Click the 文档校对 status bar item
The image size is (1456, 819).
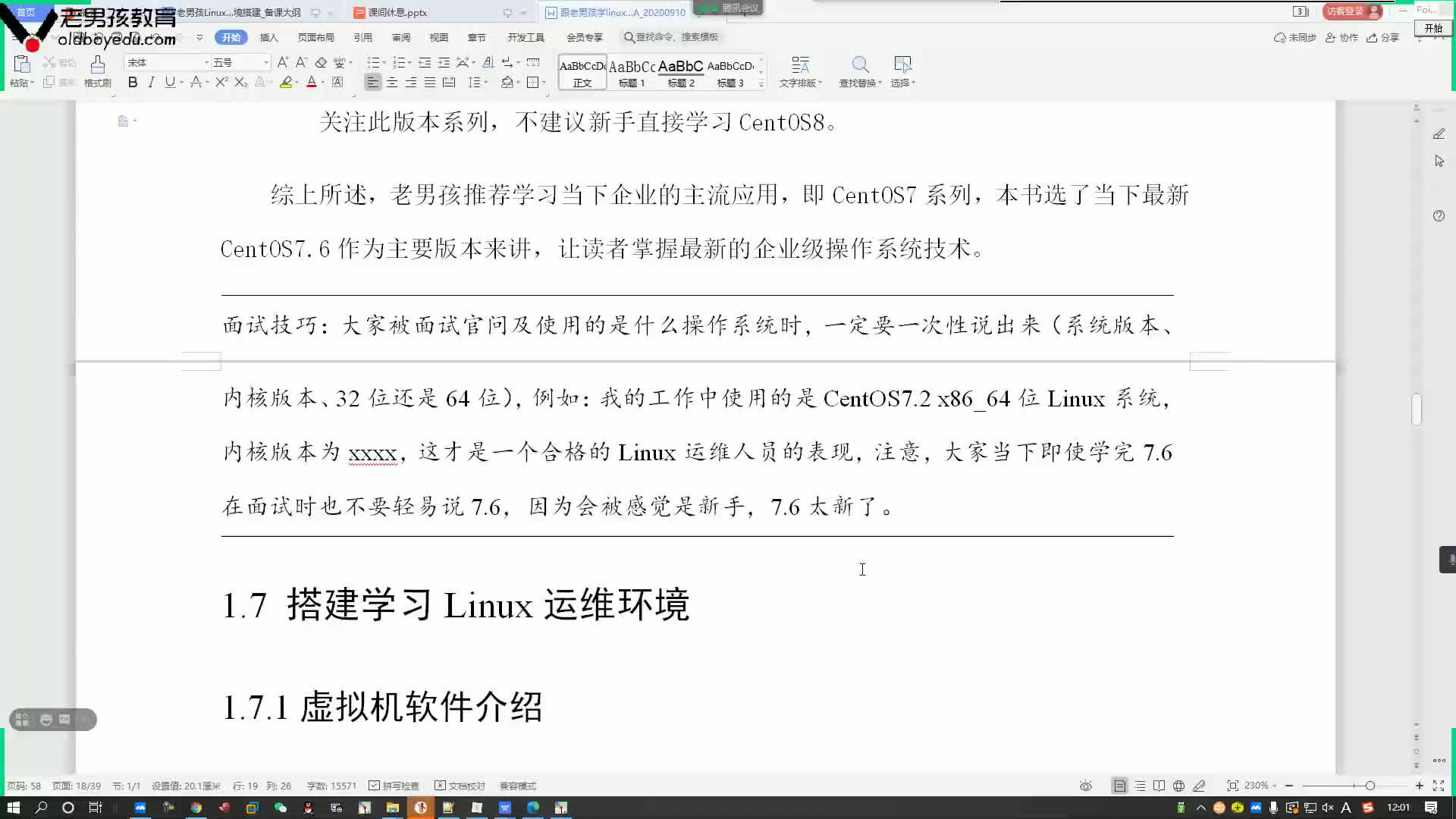click(462, 785)
